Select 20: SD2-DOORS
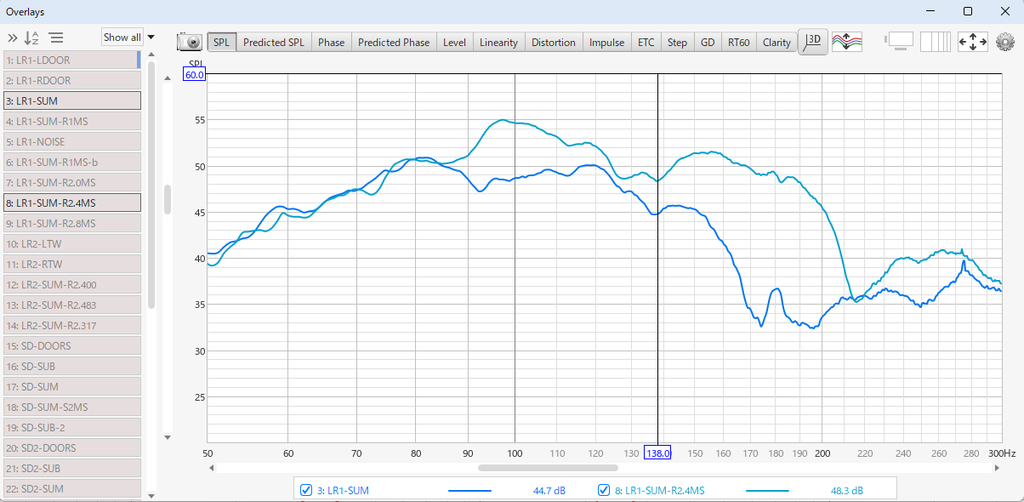This screenshot has width=1024, height=502. coord(72,447)
